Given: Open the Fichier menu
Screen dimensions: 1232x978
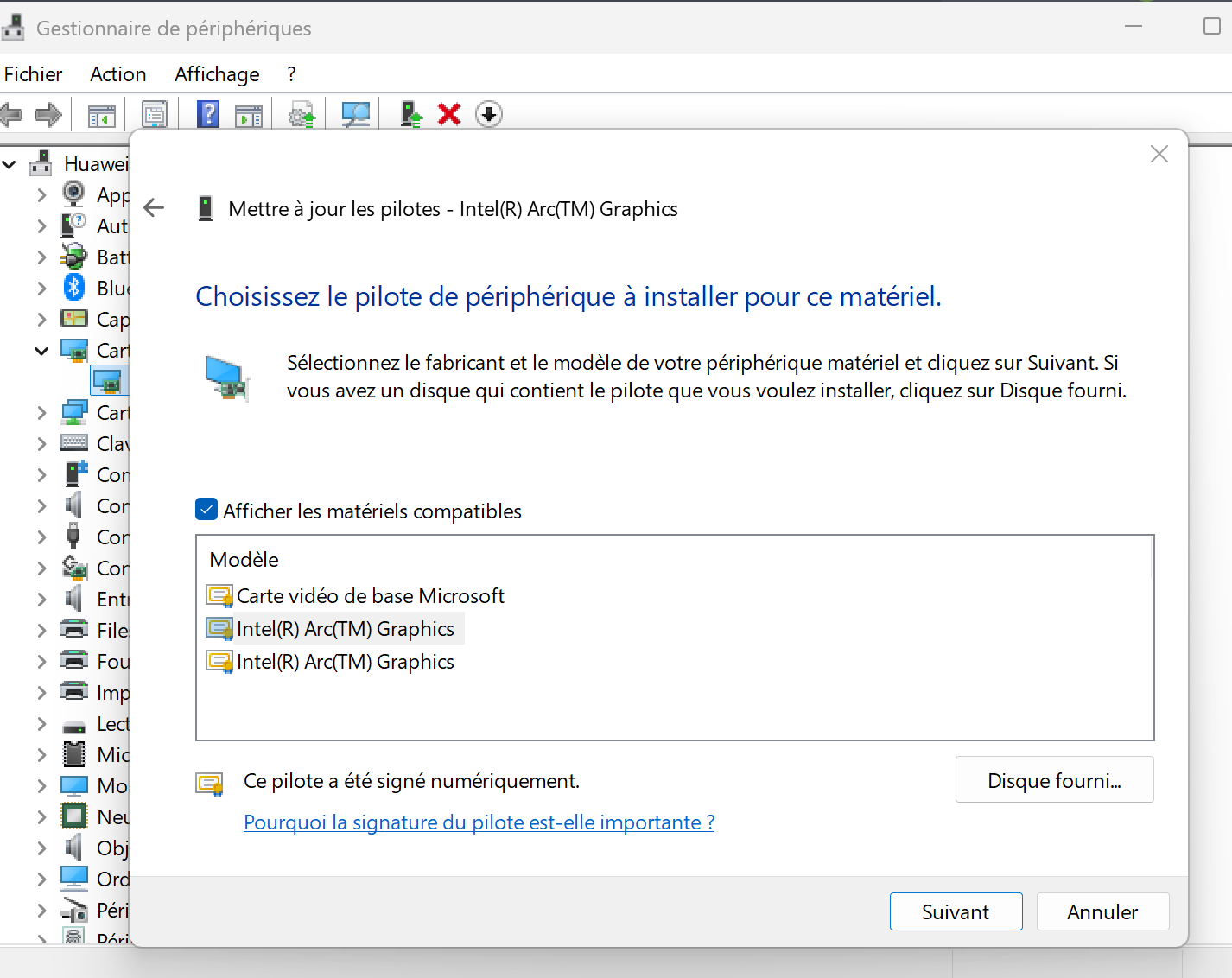Looking at the screenshot, I should pos(33,74).
